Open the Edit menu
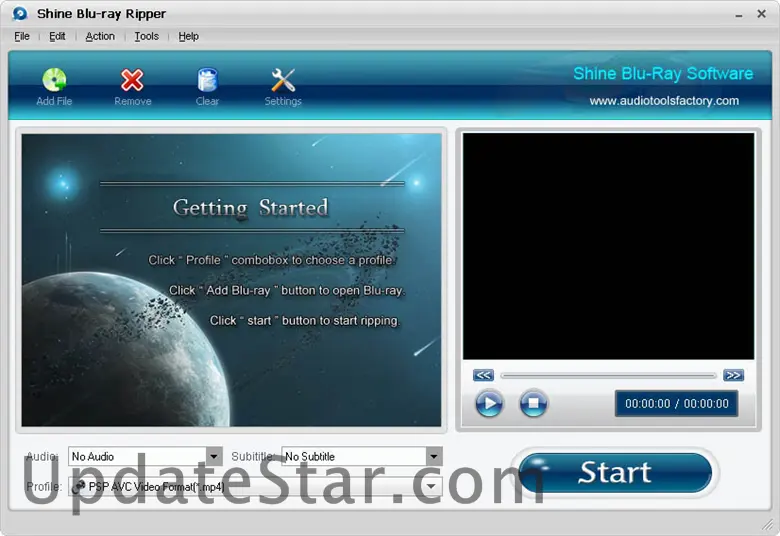780x536 pixels. (x=57, y=36)
